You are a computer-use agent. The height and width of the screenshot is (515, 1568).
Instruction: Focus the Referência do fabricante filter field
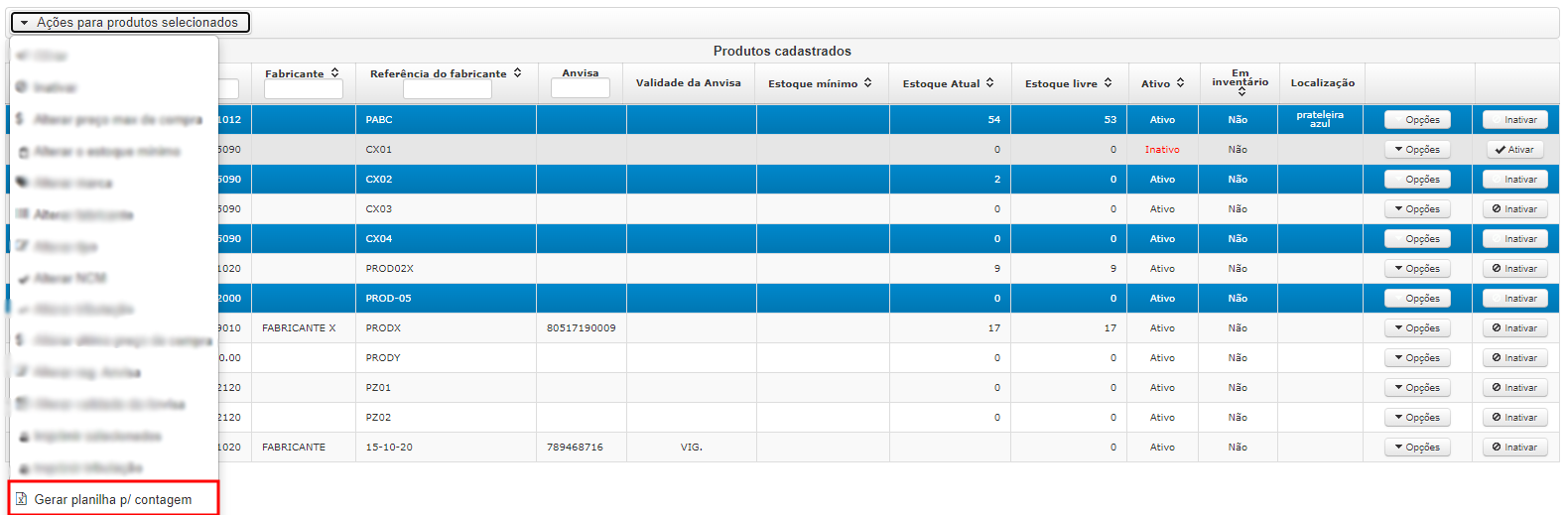[447, 89]
